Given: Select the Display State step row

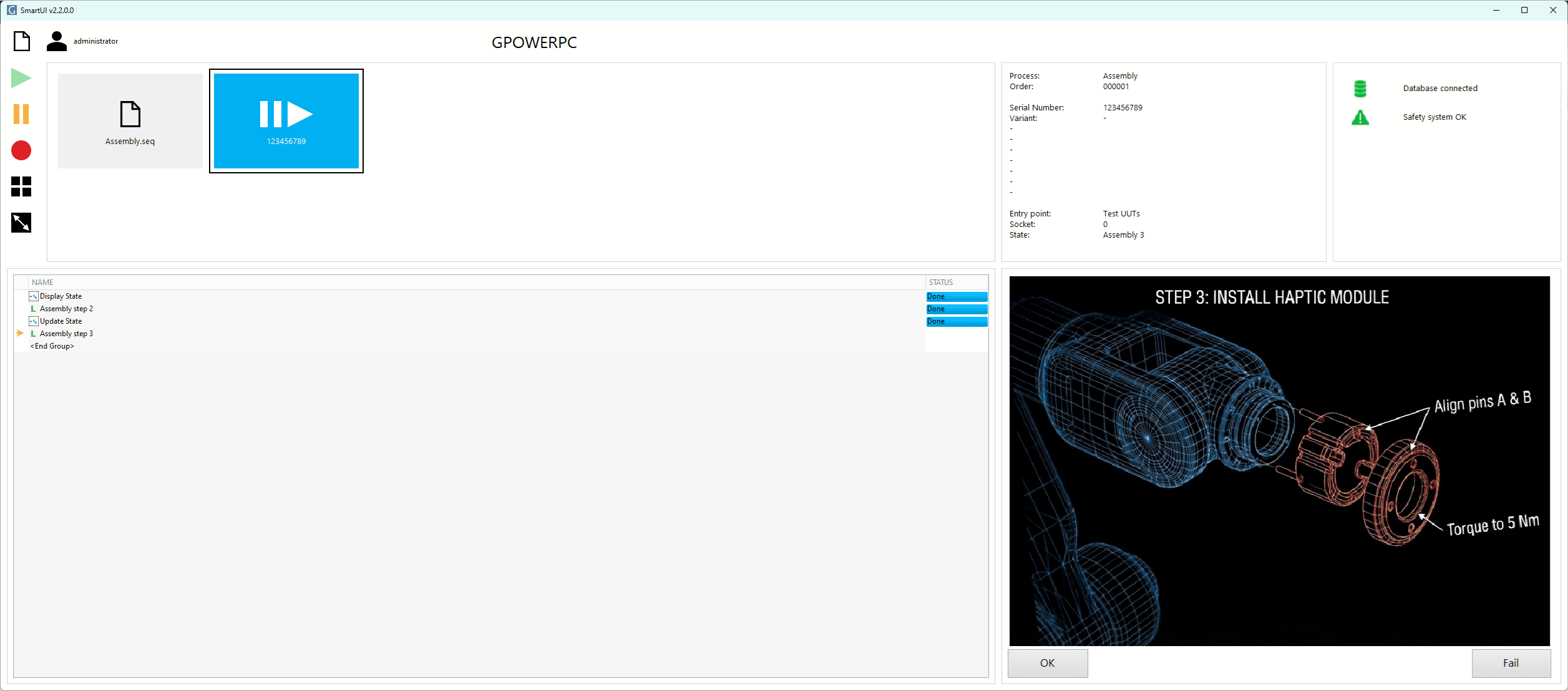Looking at the screenshot, I should click(61, 296).
